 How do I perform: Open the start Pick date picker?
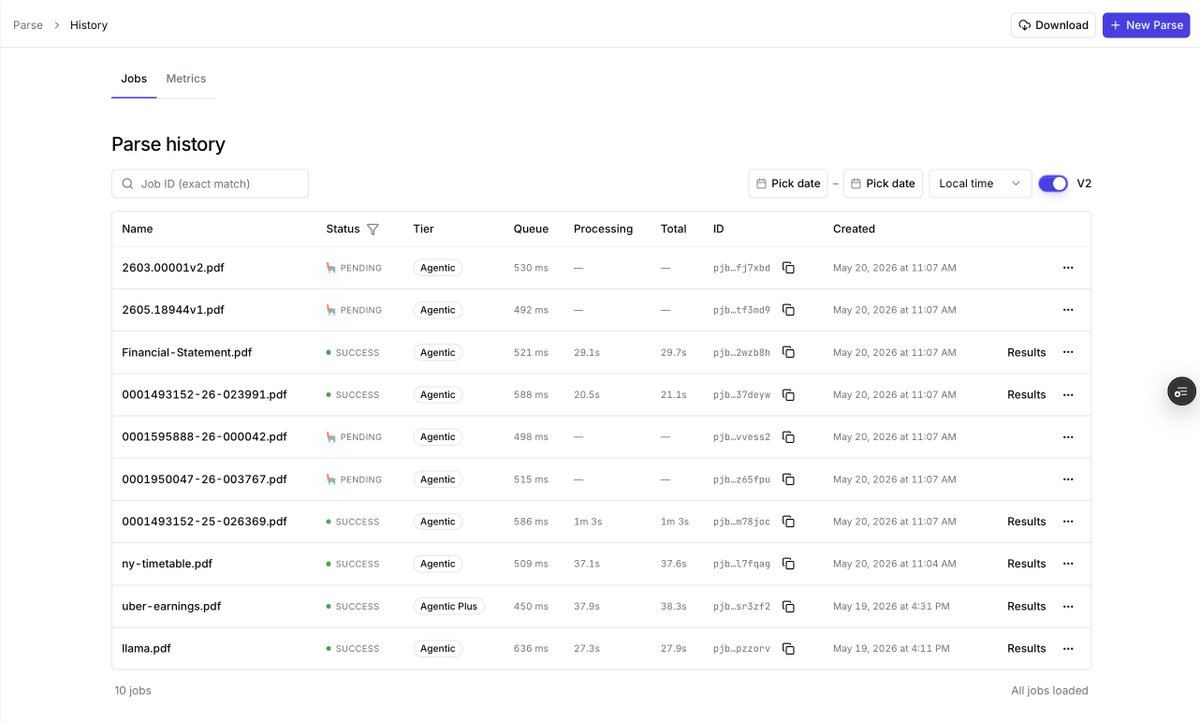coord(788,183)
